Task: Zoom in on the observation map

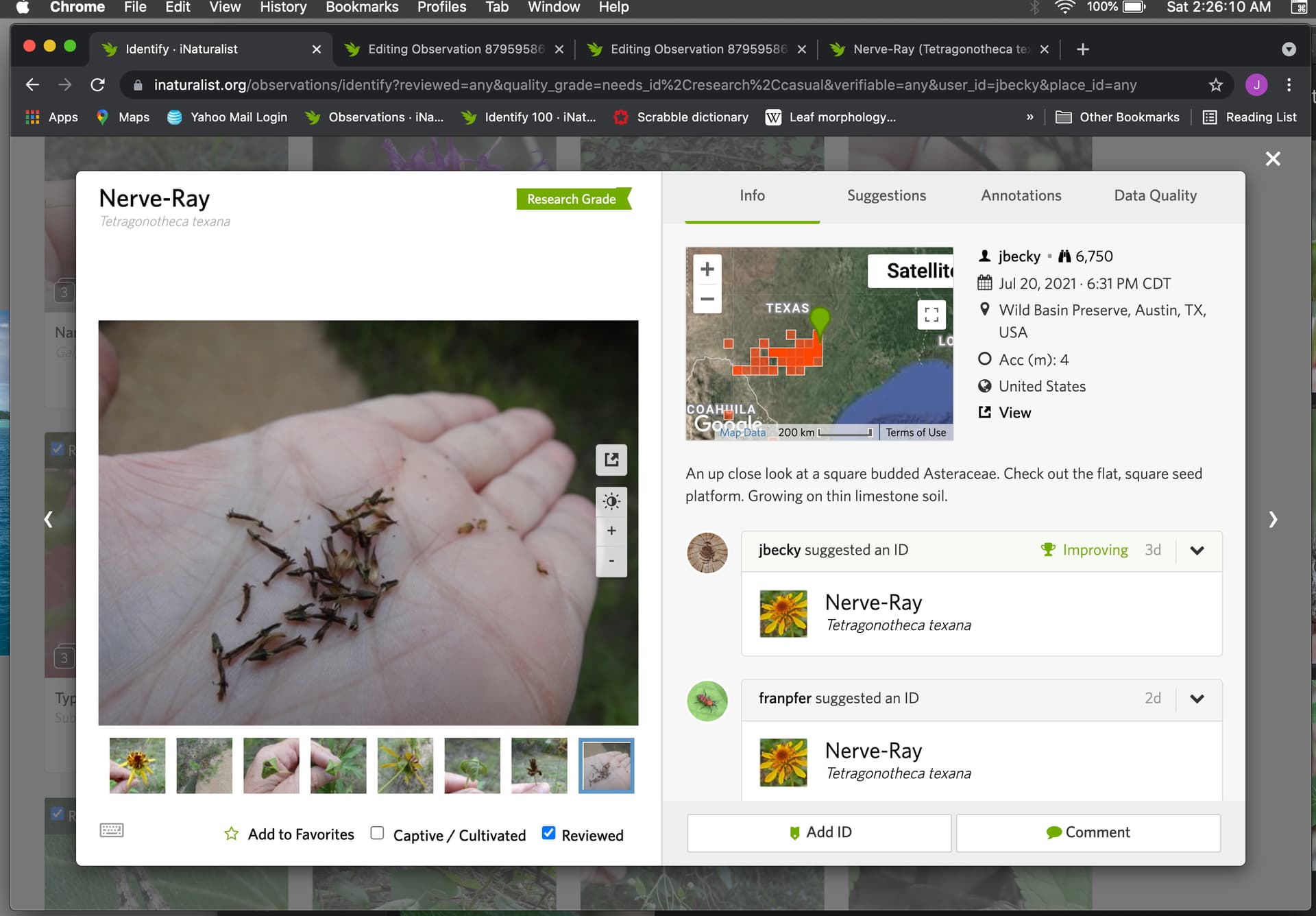Action: pyautogui.click(x=707, y=269)
